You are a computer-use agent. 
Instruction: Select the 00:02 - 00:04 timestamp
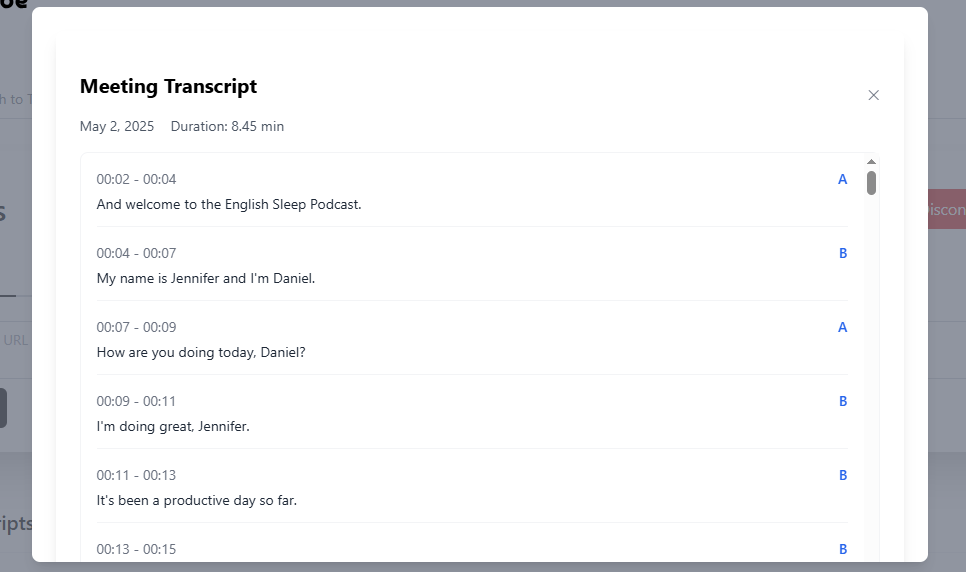[x=136, y=180]
